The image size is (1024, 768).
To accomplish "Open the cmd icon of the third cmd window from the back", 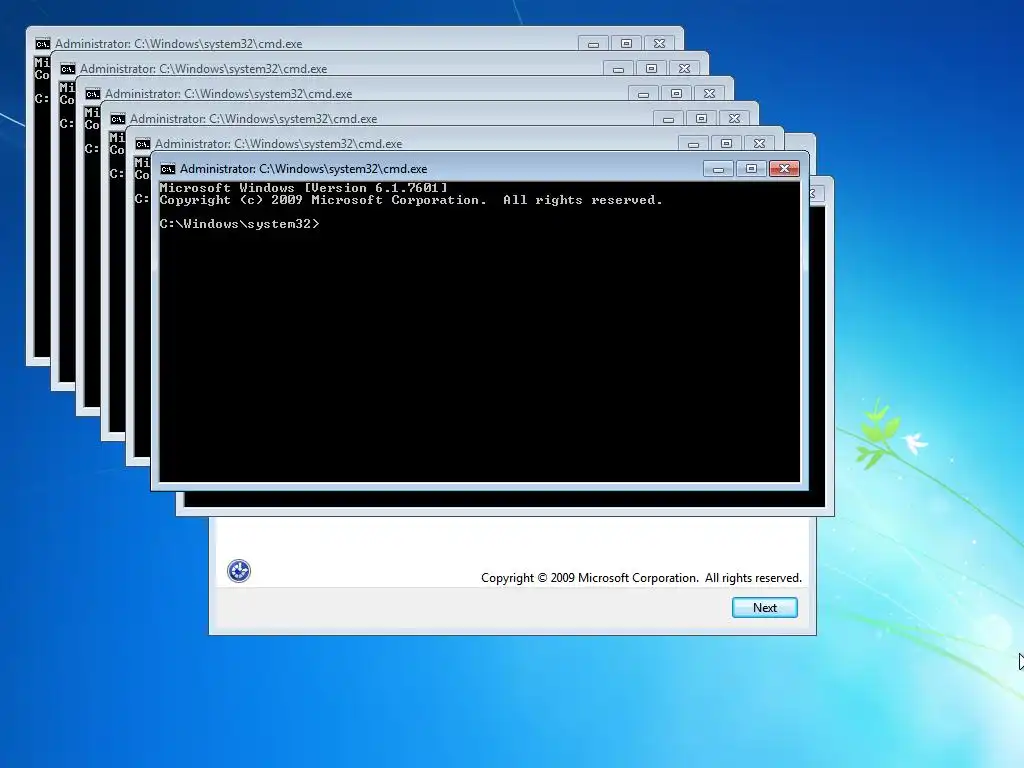I will point(92,94).
